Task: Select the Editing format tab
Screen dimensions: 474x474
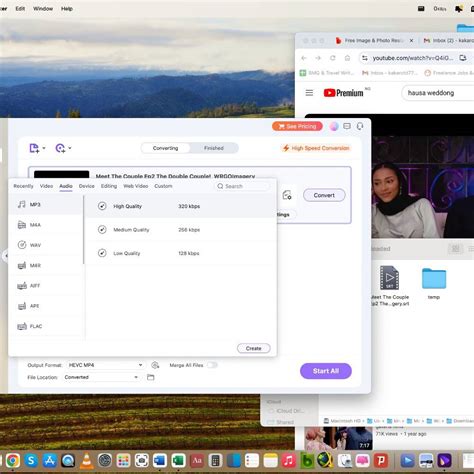Action: pyautogui.click(x=109, y=186)
